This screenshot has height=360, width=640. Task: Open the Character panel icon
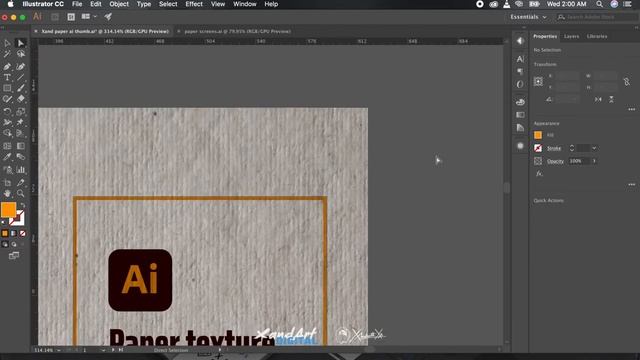pos(520,59)
